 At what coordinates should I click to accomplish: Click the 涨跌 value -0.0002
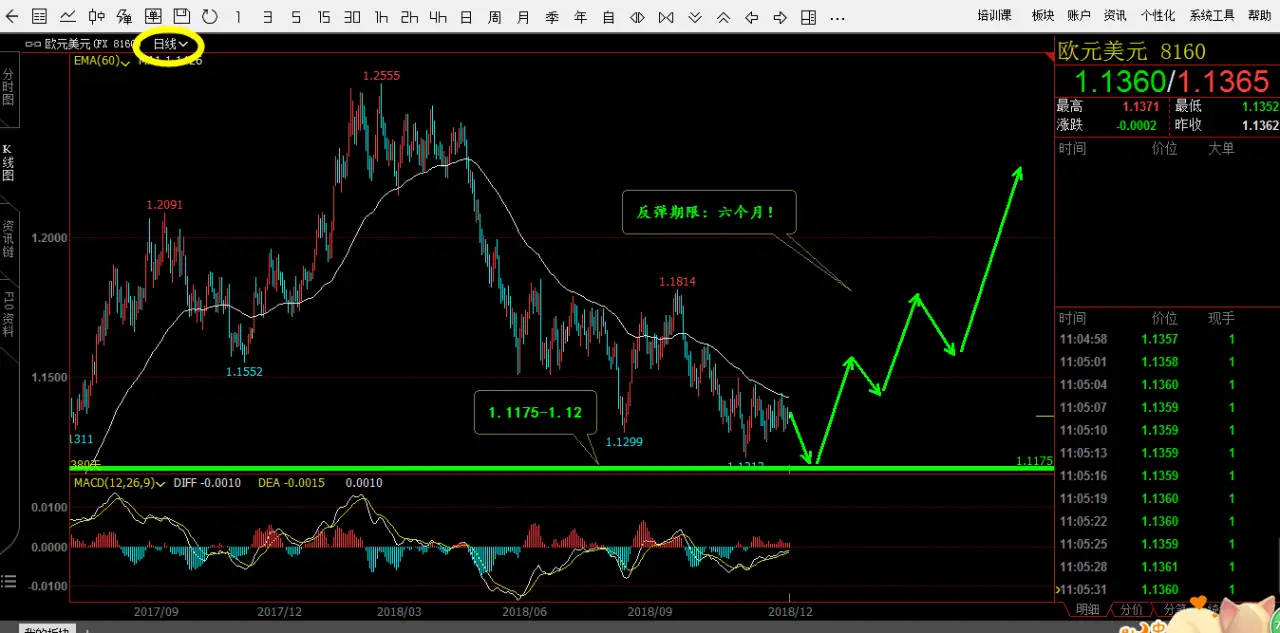tap(1136, 125)
